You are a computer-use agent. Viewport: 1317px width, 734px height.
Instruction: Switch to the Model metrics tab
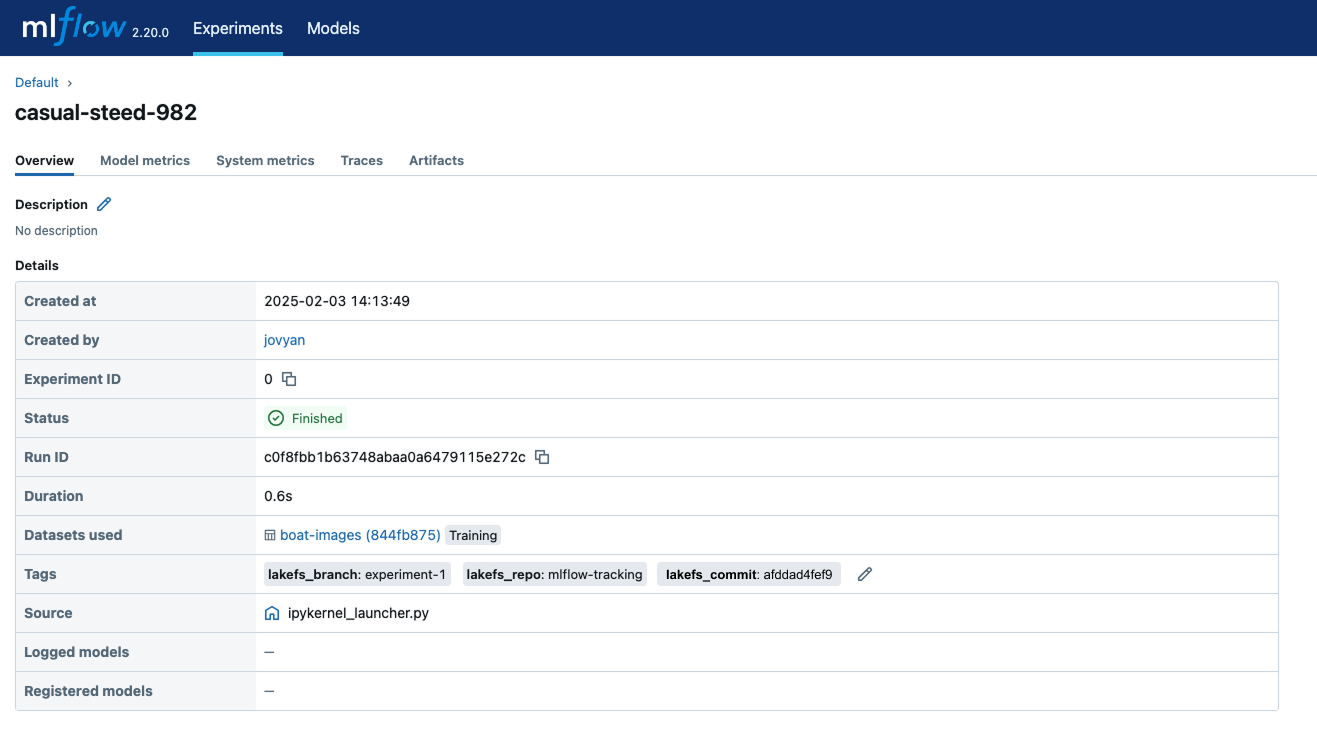tap(145, 160)
